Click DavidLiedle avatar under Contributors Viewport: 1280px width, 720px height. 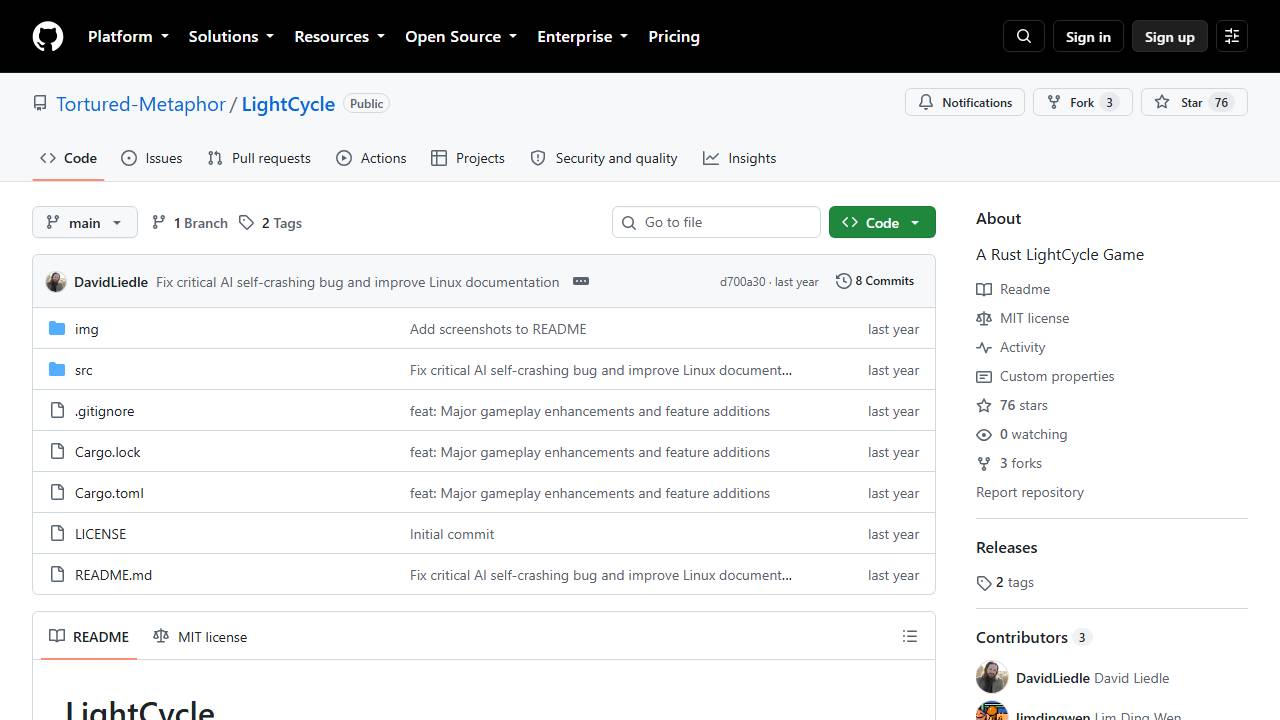click(992, 677)
